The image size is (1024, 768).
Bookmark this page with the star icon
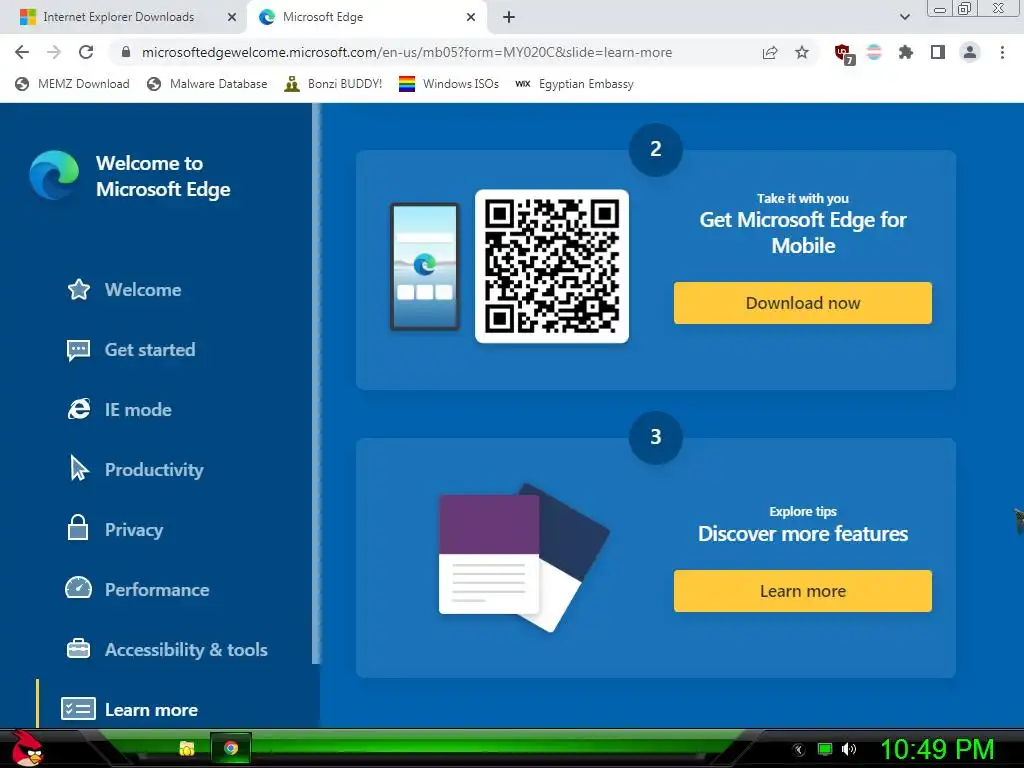click(802, 52)
